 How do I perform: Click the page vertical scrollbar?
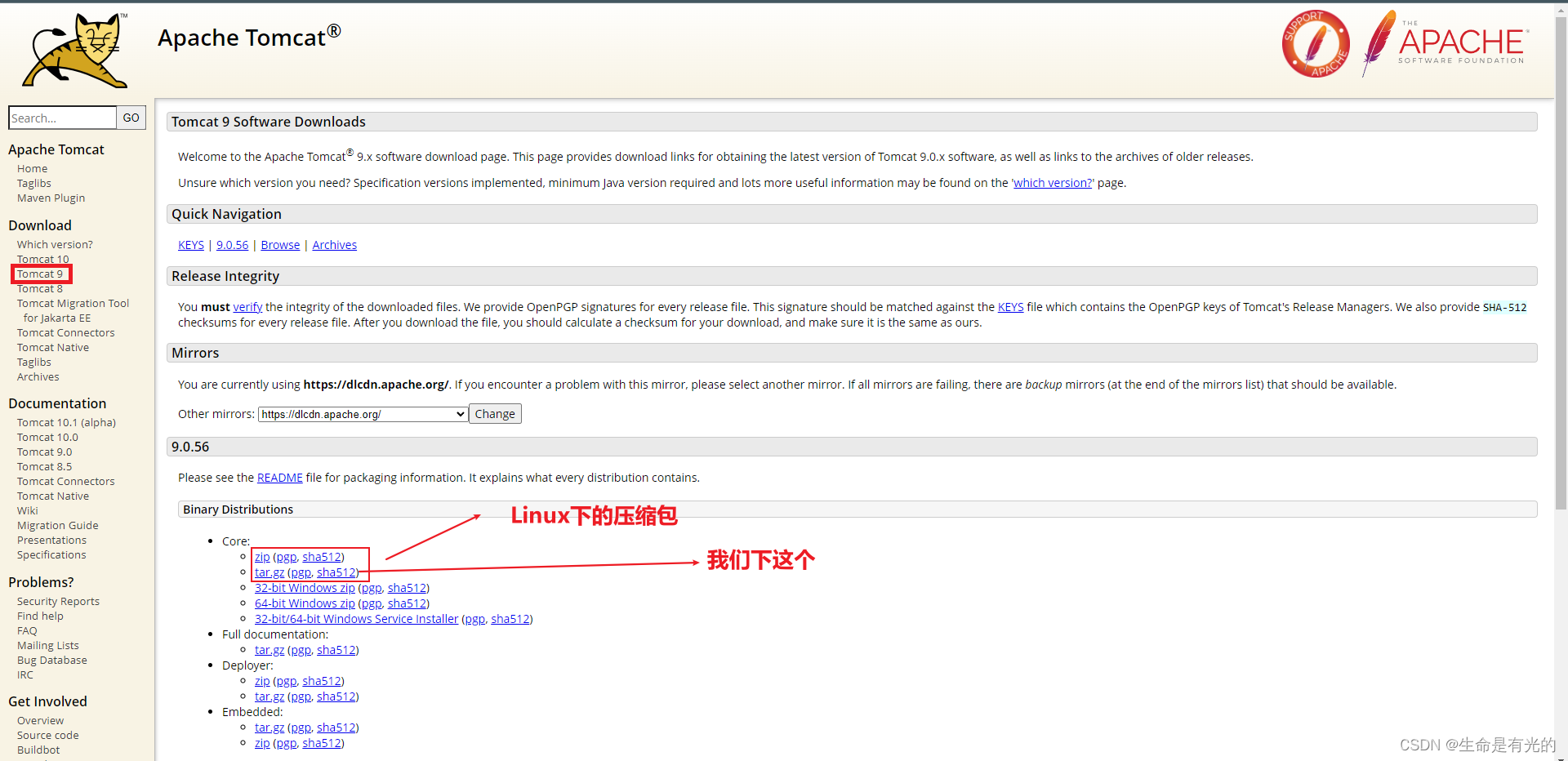pos(1561,263)
